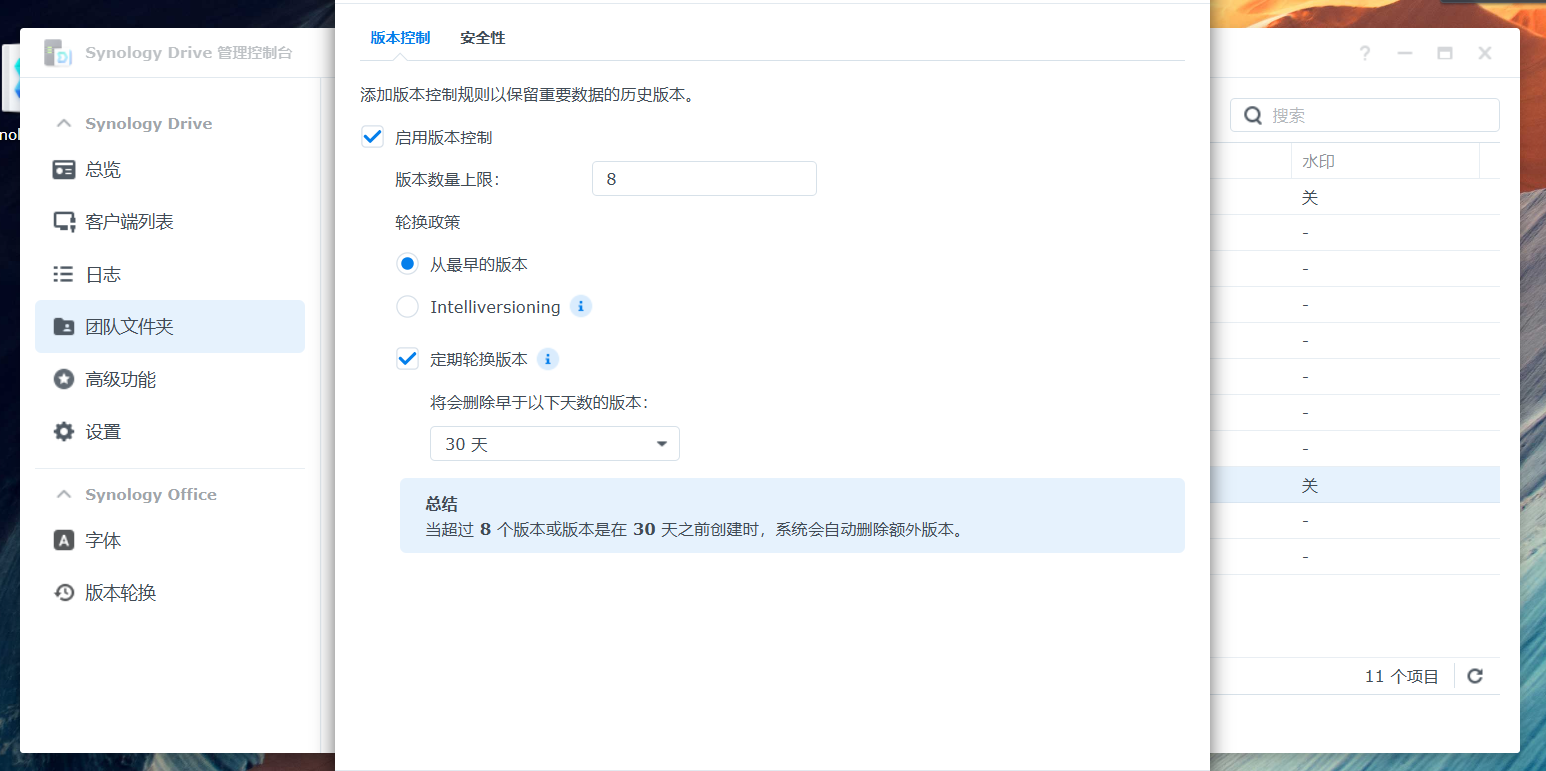The image size is (1546, 771).
Task: Select the Intelliversioning radio option
Action: click(x=407, y=307)
